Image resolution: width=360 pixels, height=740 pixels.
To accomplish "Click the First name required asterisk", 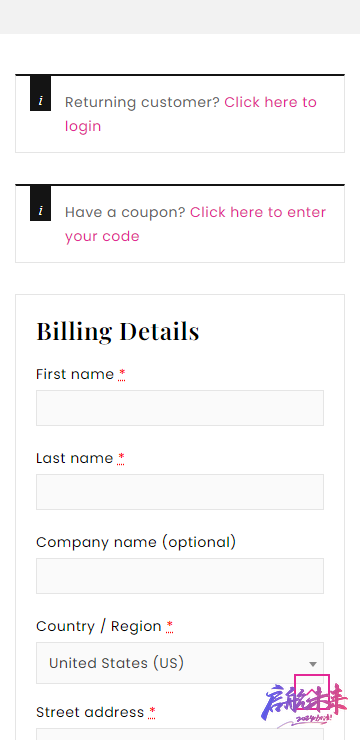I will 122,374.
